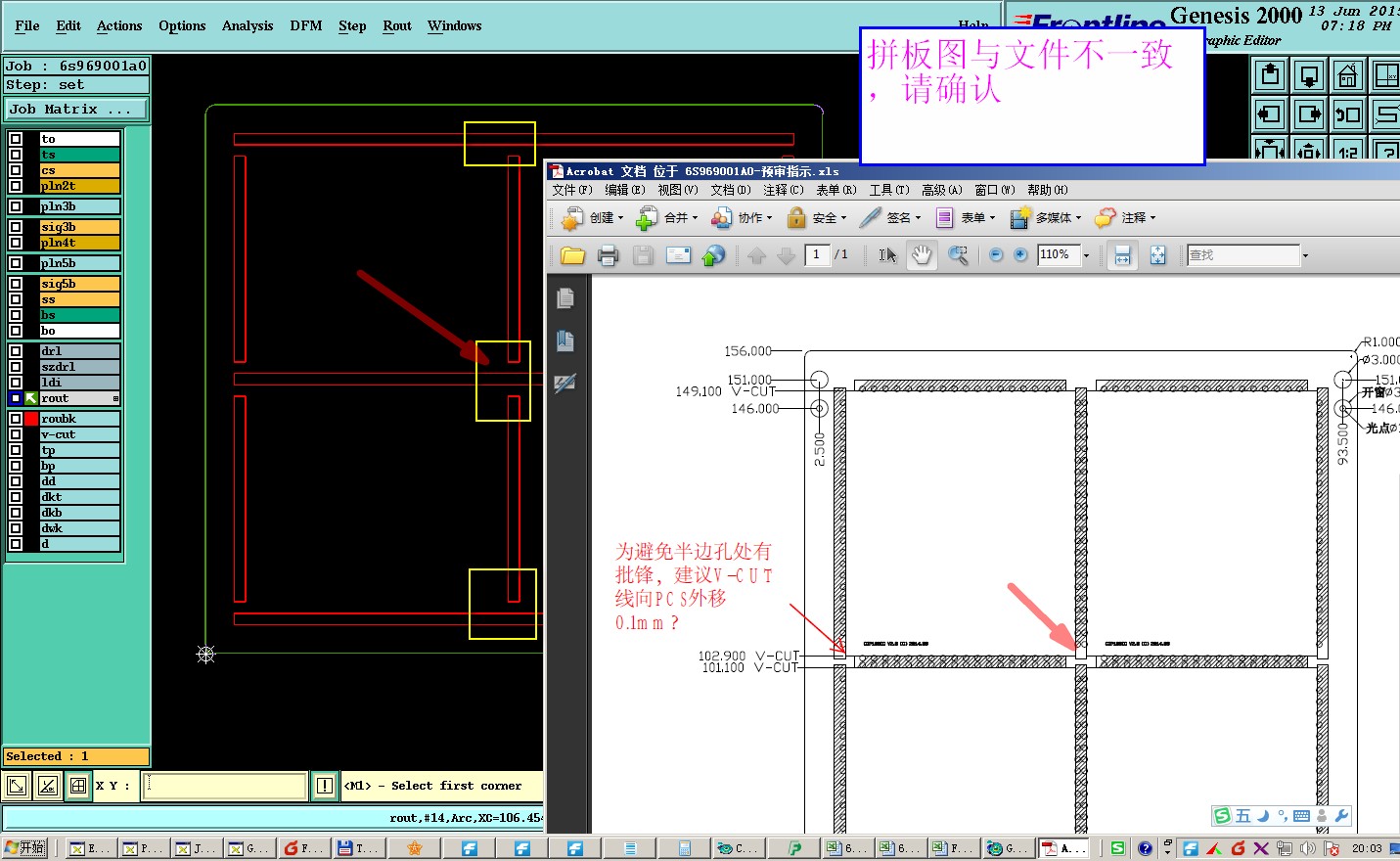
Task: Open Acrobat 视图(V) menu
Action: coord(678,190)
